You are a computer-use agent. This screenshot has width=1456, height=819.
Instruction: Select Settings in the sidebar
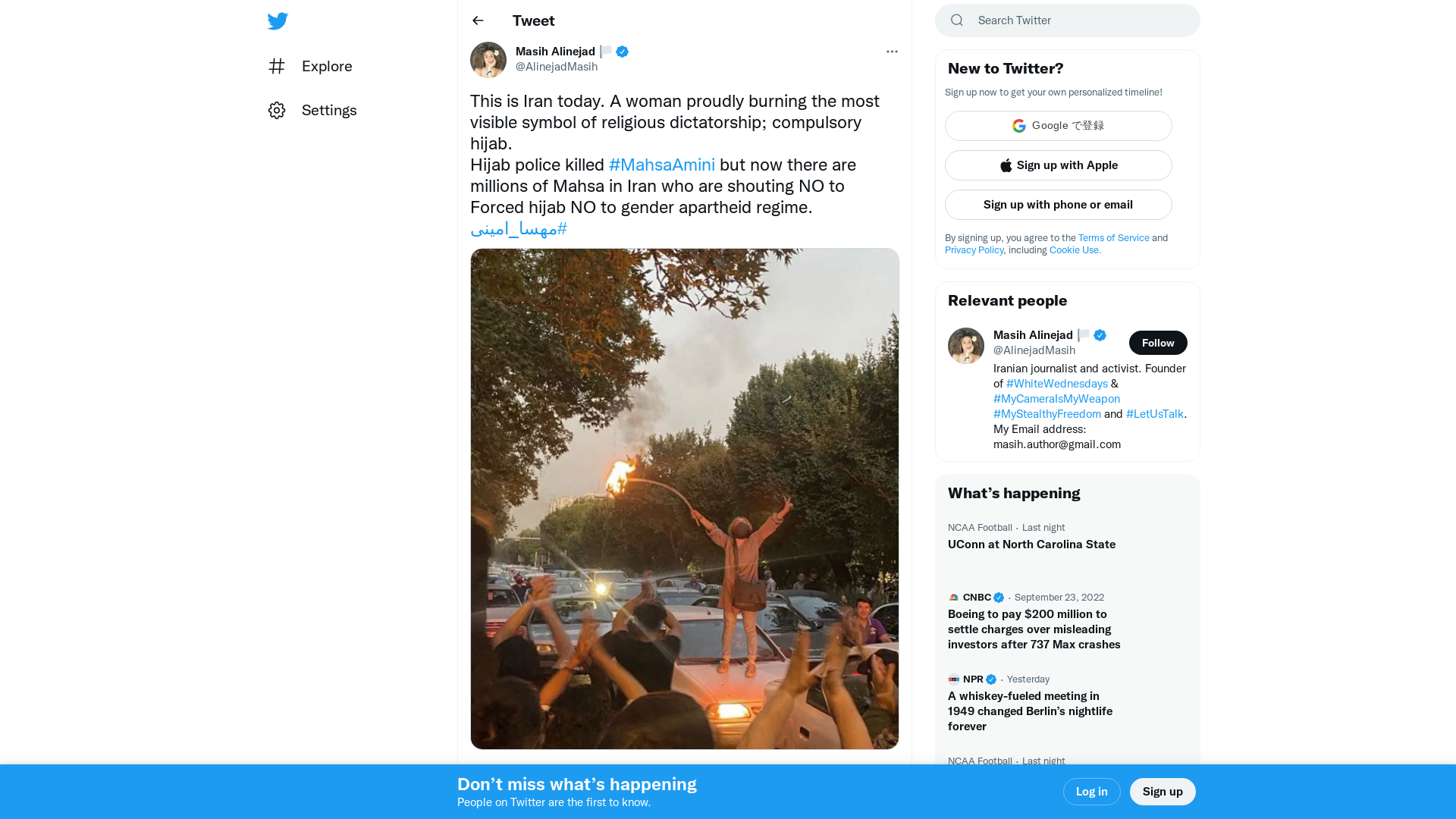click(x=329, y=110)
